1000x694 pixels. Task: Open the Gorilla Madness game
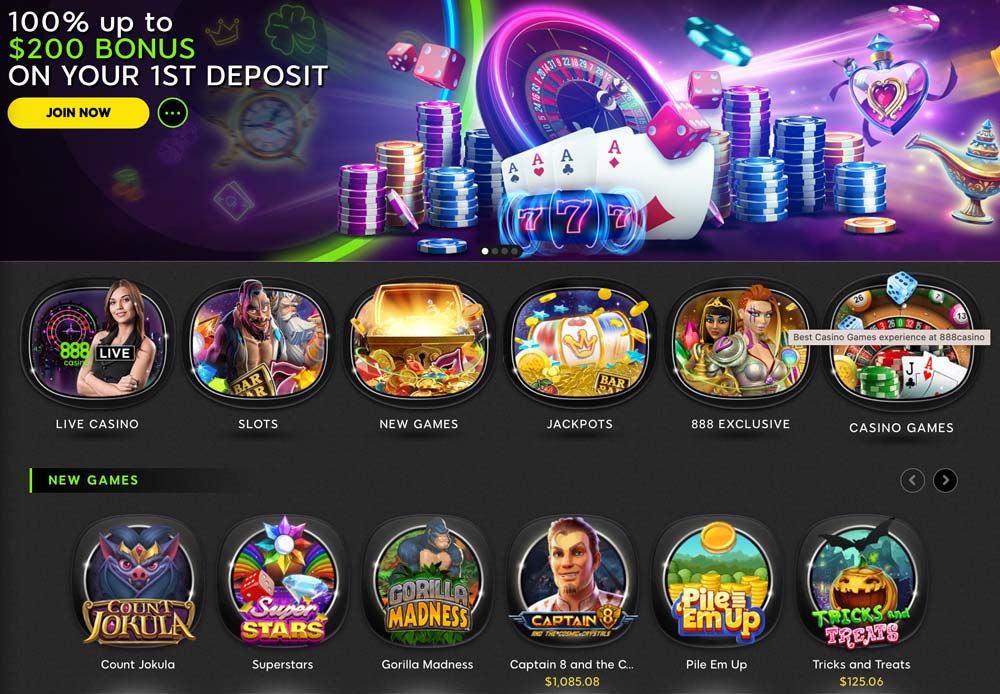(427, 582)
